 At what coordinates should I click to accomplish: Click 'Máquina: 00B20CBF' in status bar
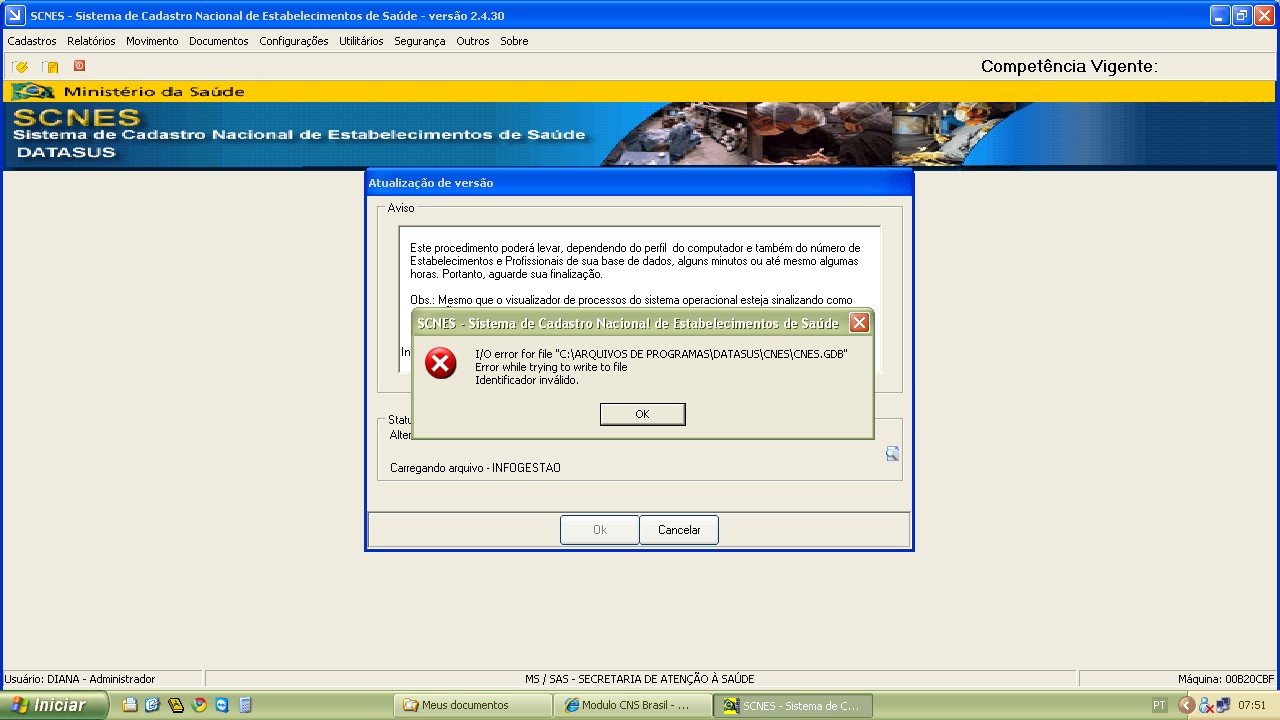(x=1226, y=679)
